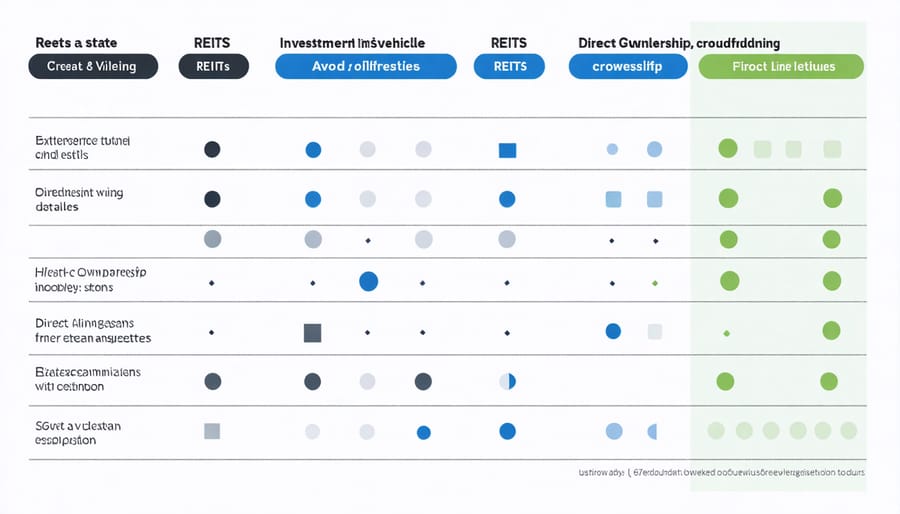900x514 pixels.
Task: Toggle the dark circle in Diredhesint wiing row
Action: tap(212, 199)
